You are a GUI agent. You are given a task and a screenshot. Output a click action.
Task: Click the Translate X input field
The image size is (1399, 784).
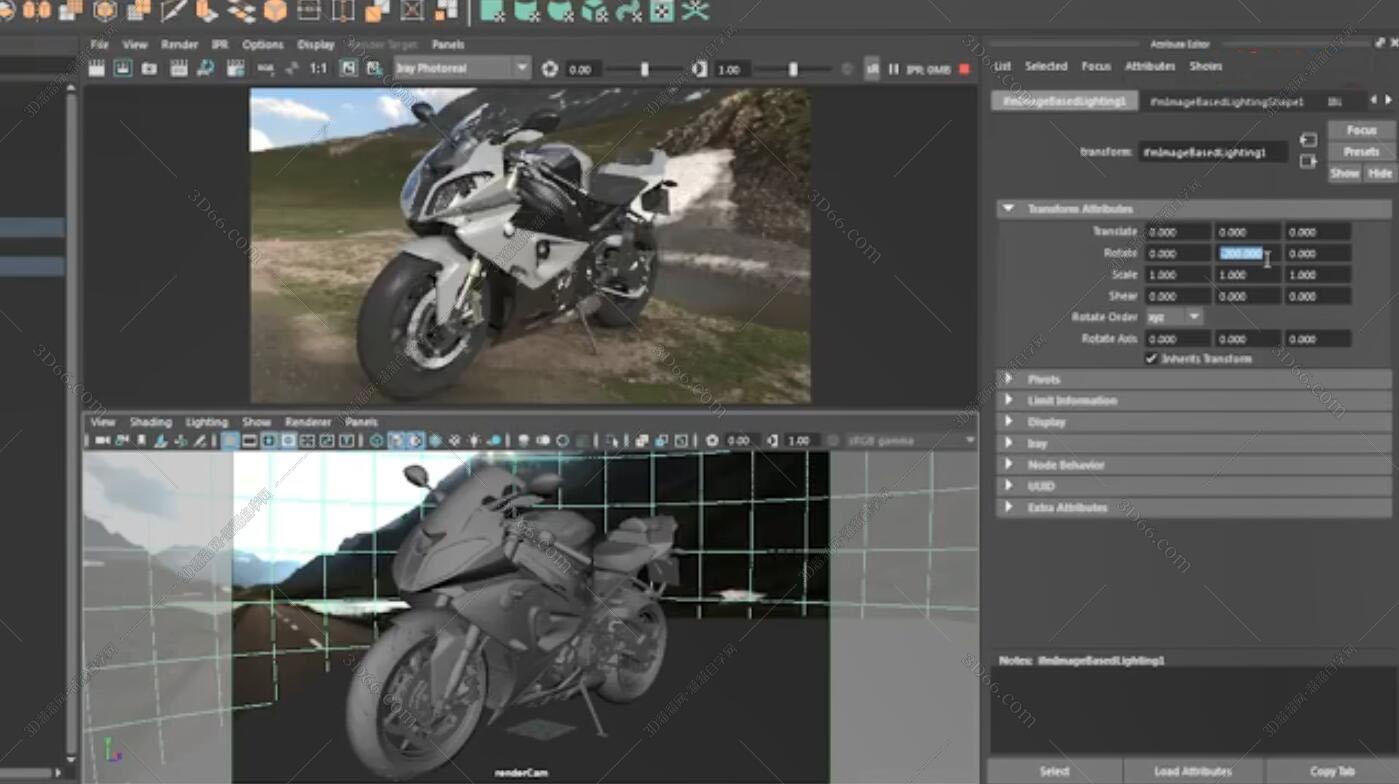coord(1177,232)
